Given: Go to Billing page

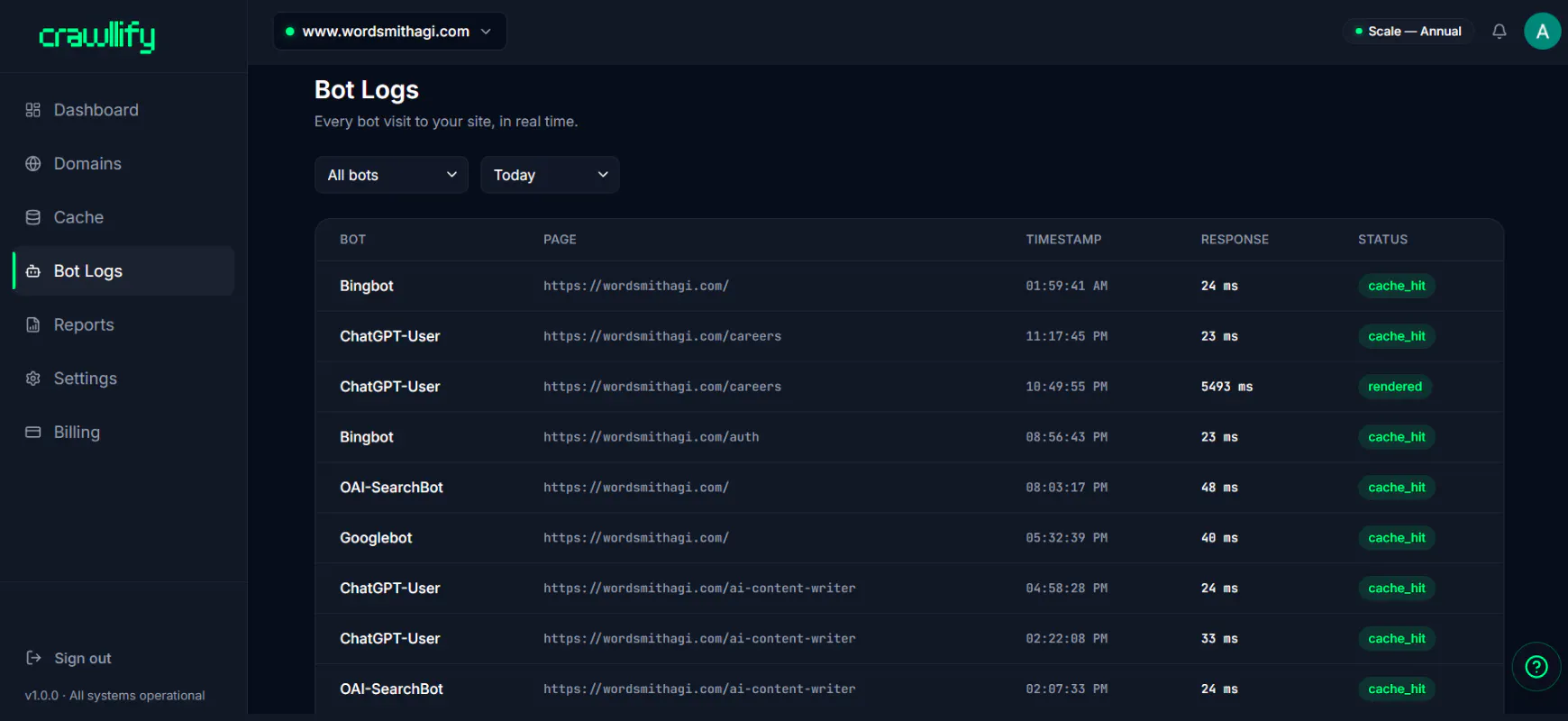Looking at the screenshot, I should [x=123, y=433].
